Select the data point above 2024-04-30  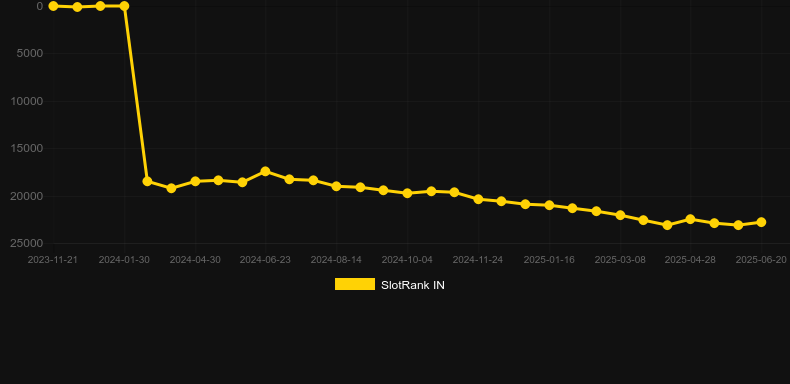[x=195, y=181]
